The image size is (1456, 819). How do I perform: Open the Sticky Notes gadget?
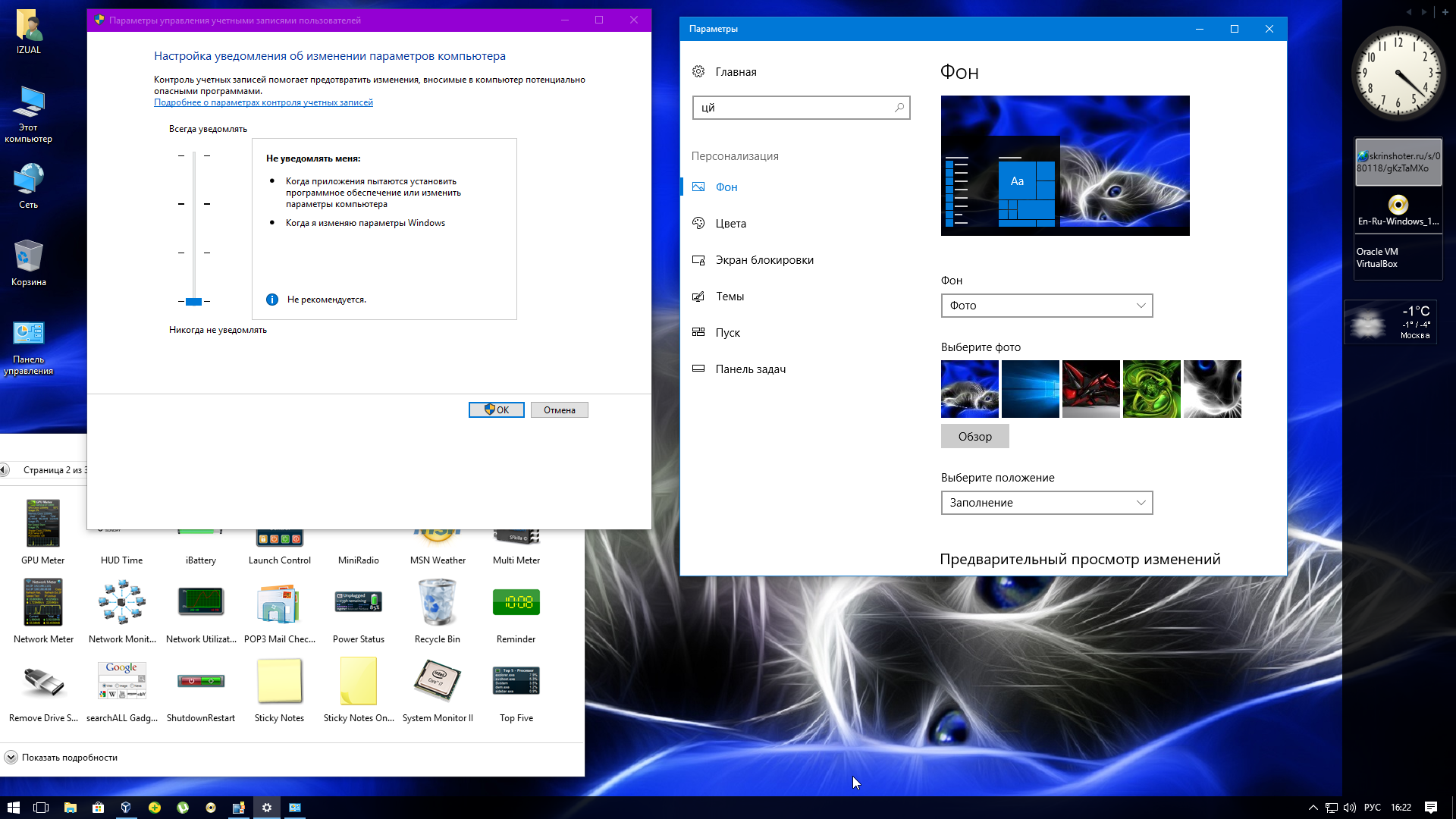(279, 682)
